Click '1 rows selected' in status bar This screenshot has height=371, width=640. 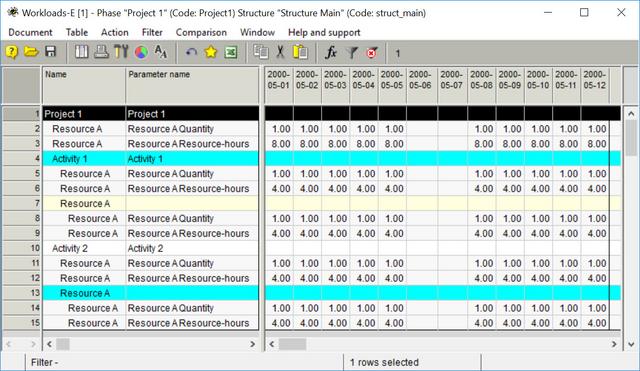(x=384, y=362)
